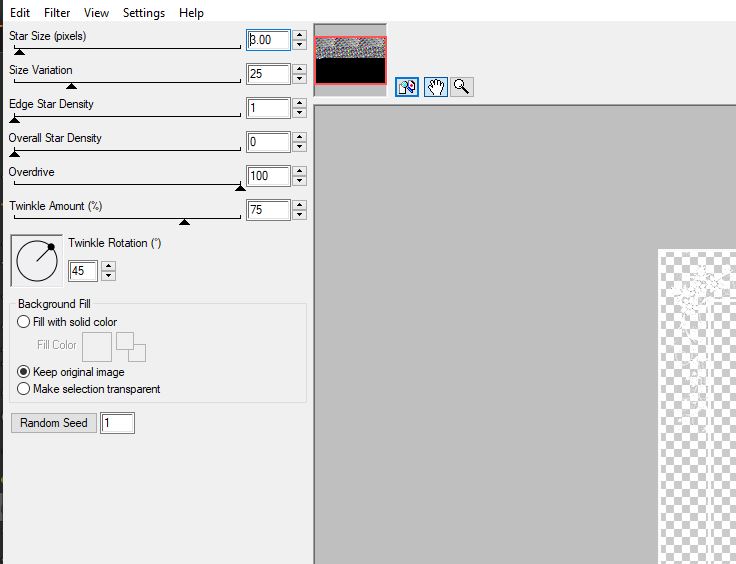
Task: Click the Star Size slider handle
Action: coord(19,52)
